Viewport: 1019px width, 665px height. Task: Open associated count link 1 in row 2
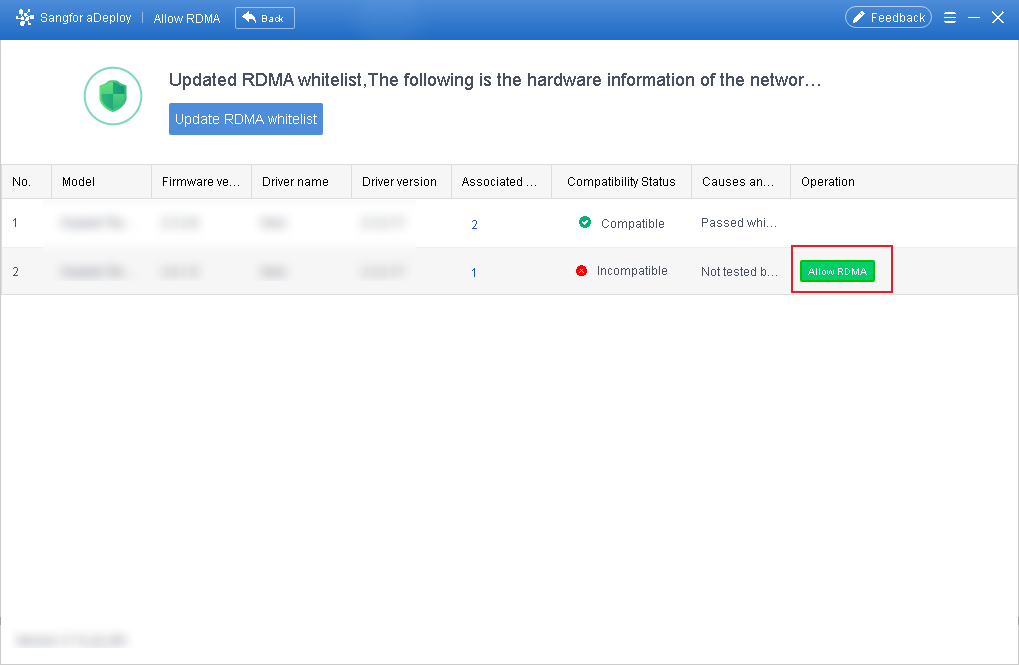474,272
